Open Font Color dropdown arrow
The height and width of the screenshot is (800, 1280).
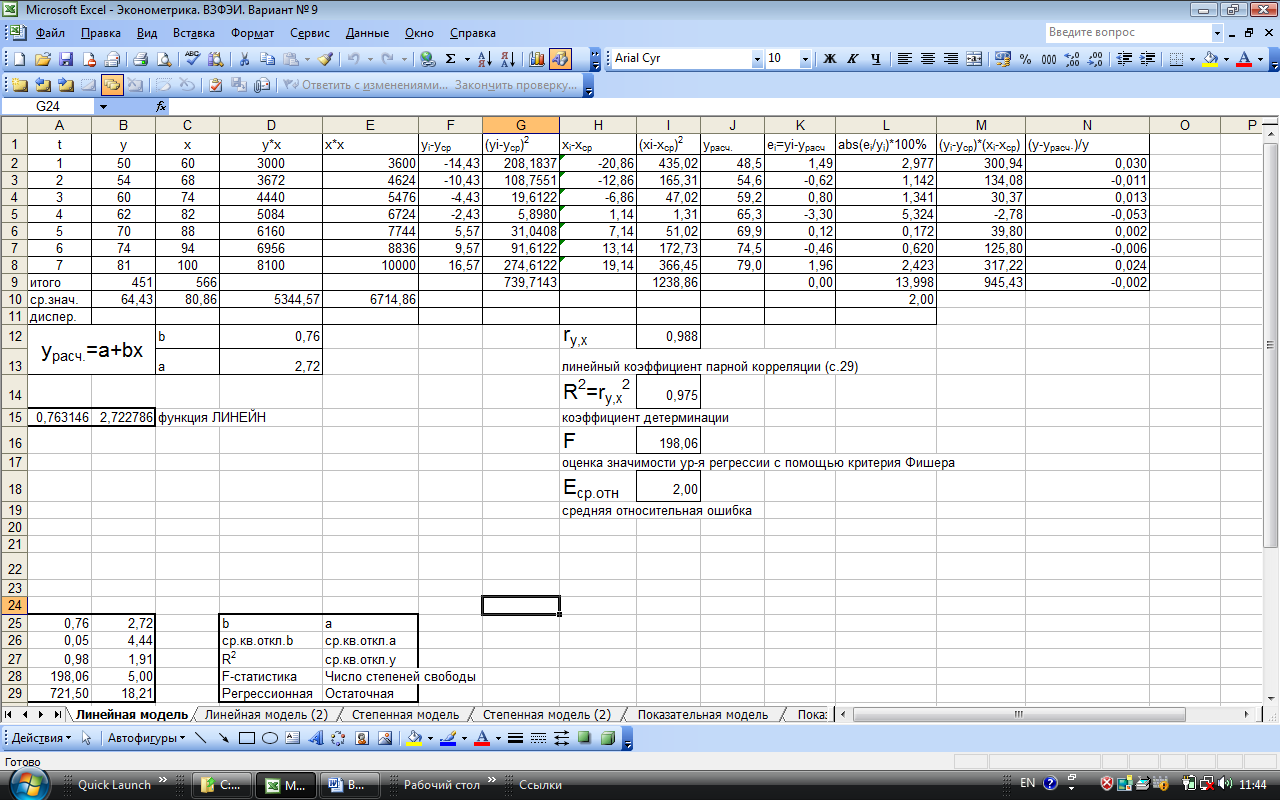pos(1260,59)
